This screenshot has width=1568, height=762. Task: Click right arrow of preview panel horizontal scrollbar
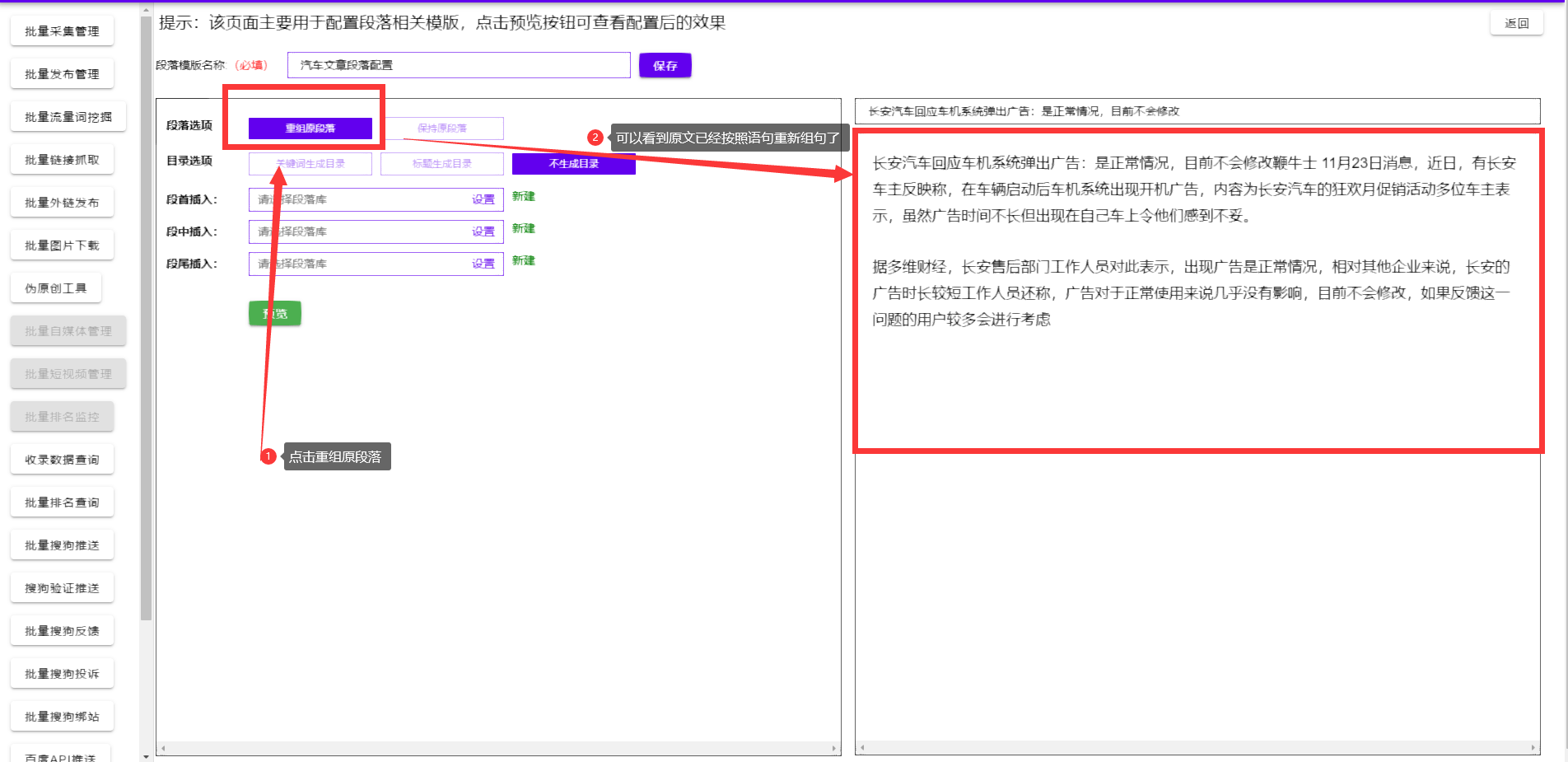tap(1533, 748)
